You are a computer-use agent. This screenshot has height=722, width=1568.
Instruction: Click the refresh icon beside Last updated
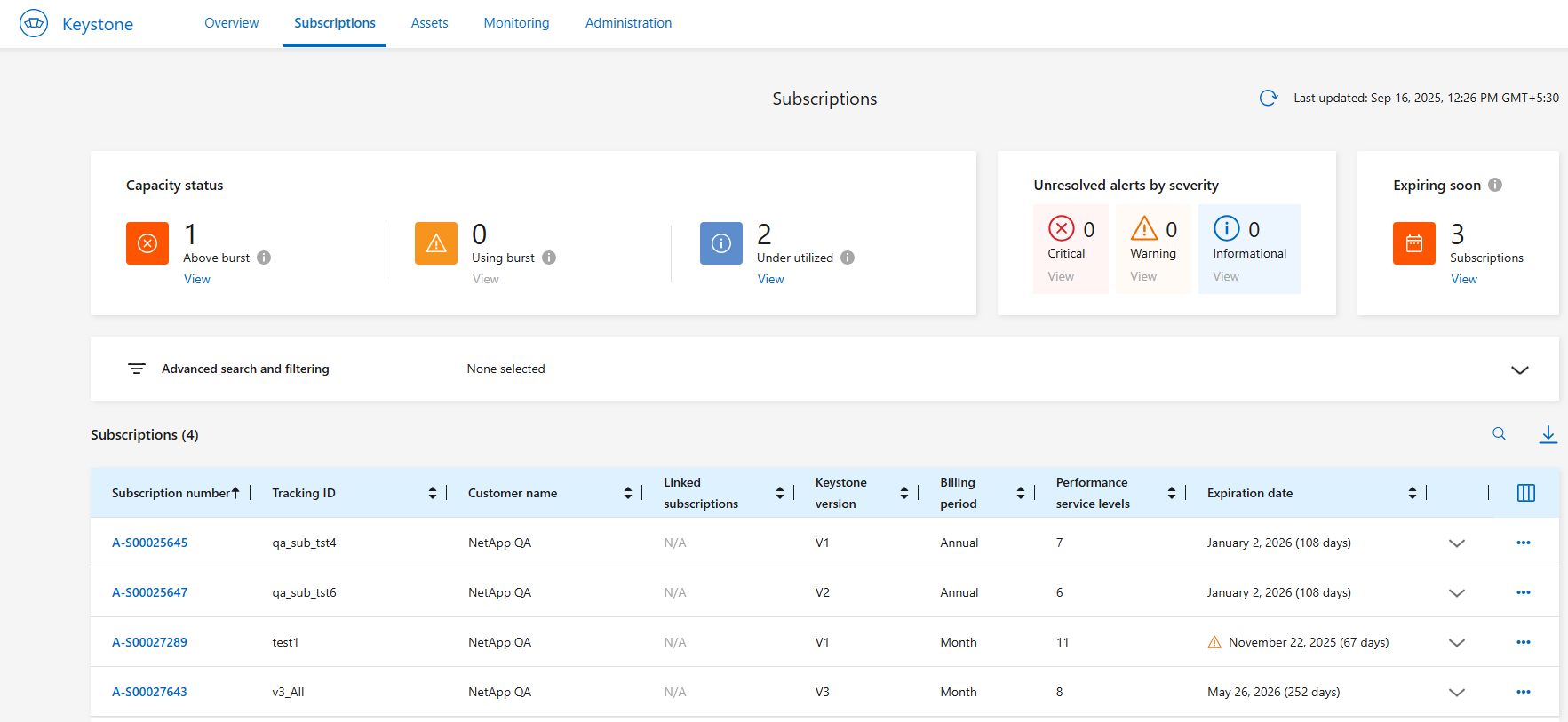tap(1268, 98)
